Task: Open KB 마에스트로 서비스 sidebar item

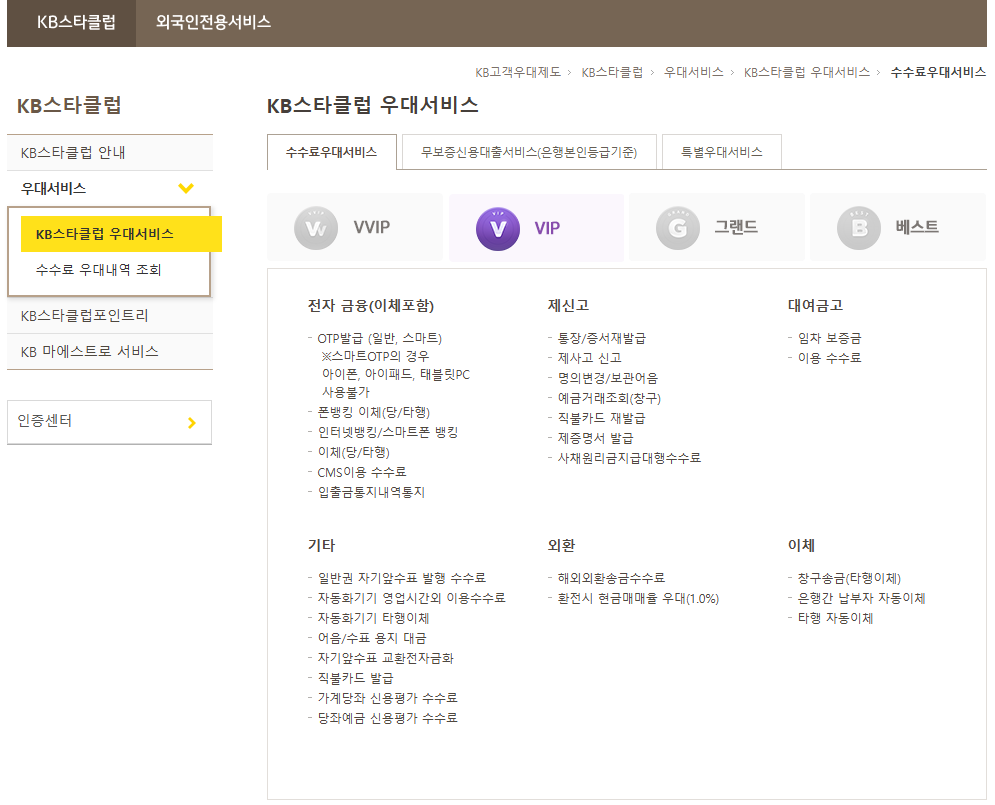Action: (x=110, y=352)
